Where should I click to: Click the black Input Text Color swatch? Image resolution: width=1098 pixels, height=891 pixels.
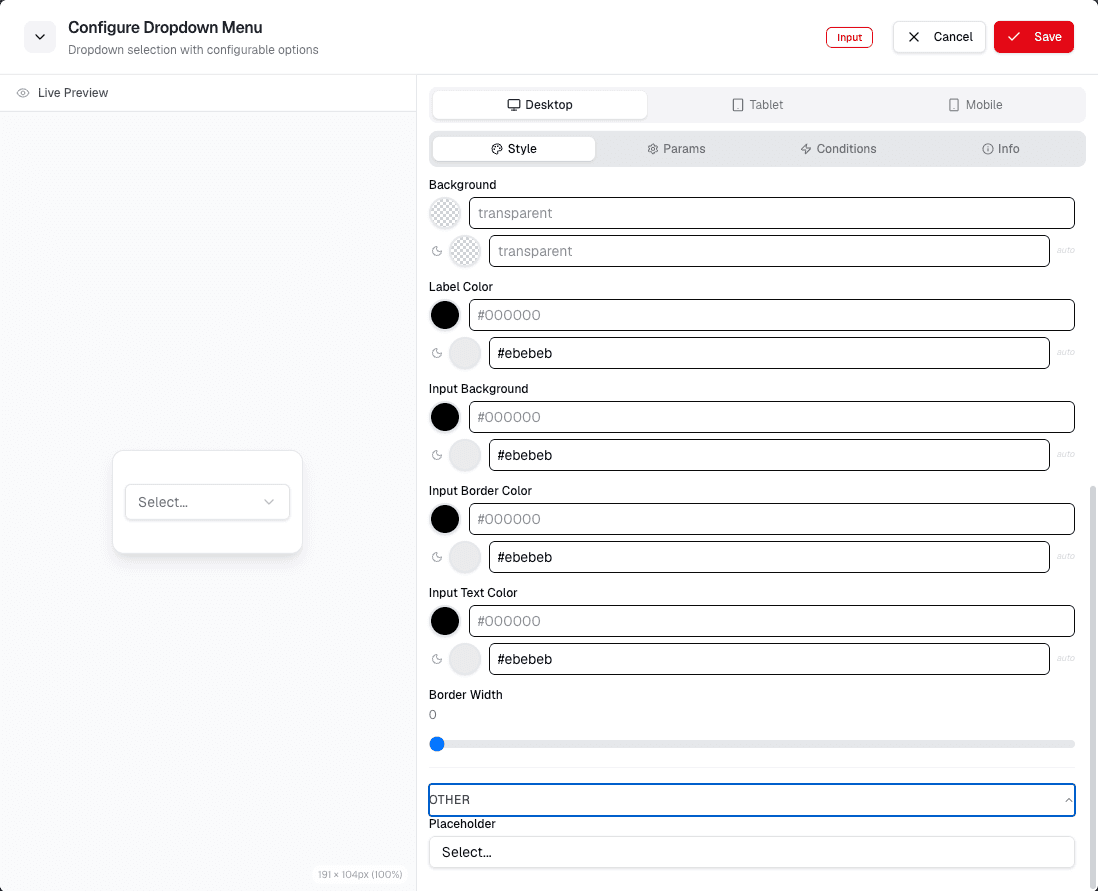pyautogui.click(x=445, y=621)
